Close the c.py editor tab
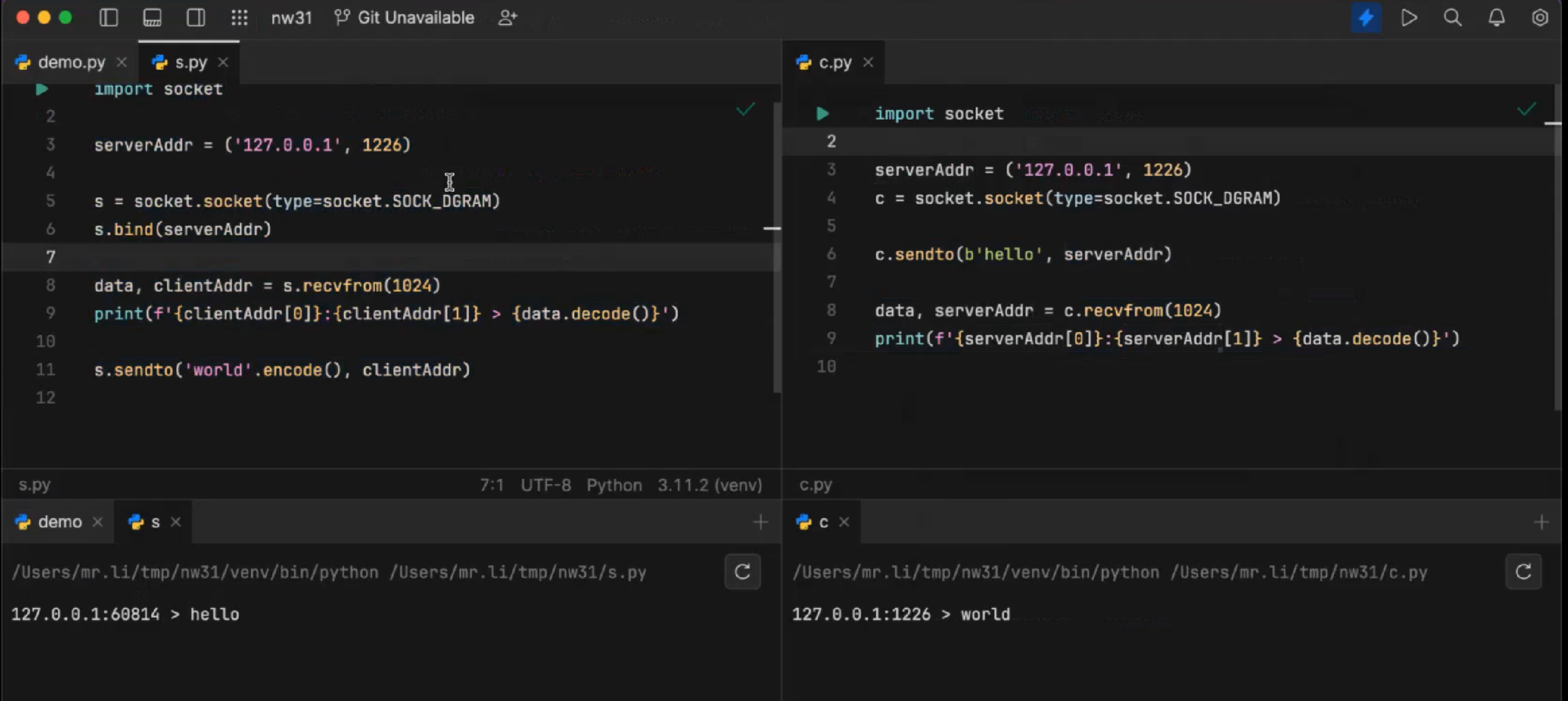This screenshot has height=701, width=1568. tap(868, 63)
